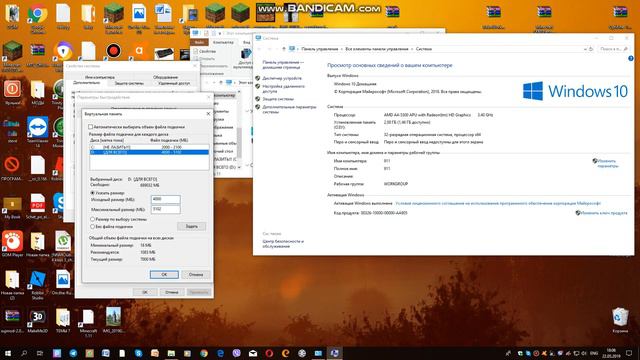The height and width of the screenshot is (360, 640).
Task: Click the back arrow in System window
Action: [259, 49]
